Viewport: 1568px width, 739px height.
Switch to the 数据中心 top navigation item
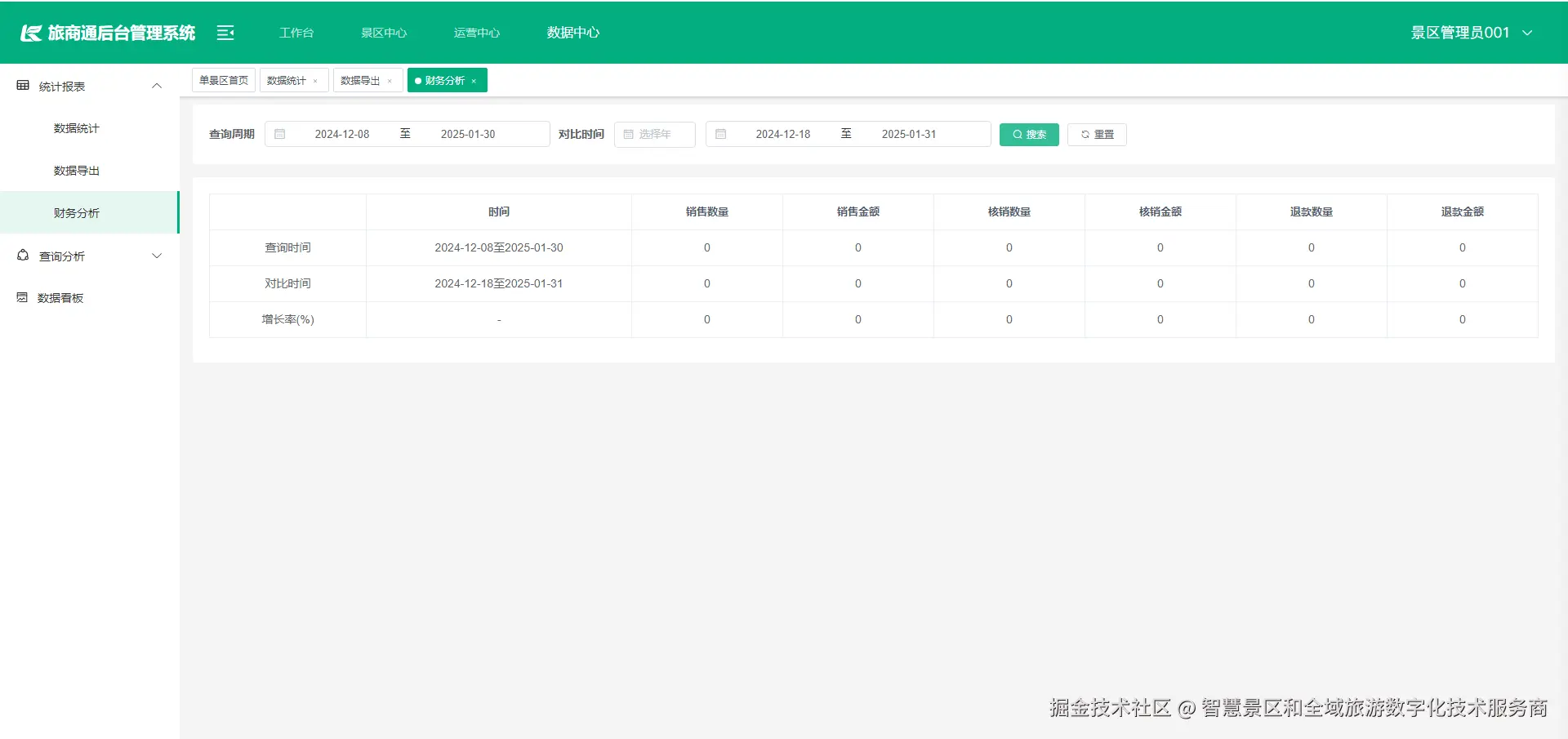(572, 33)
